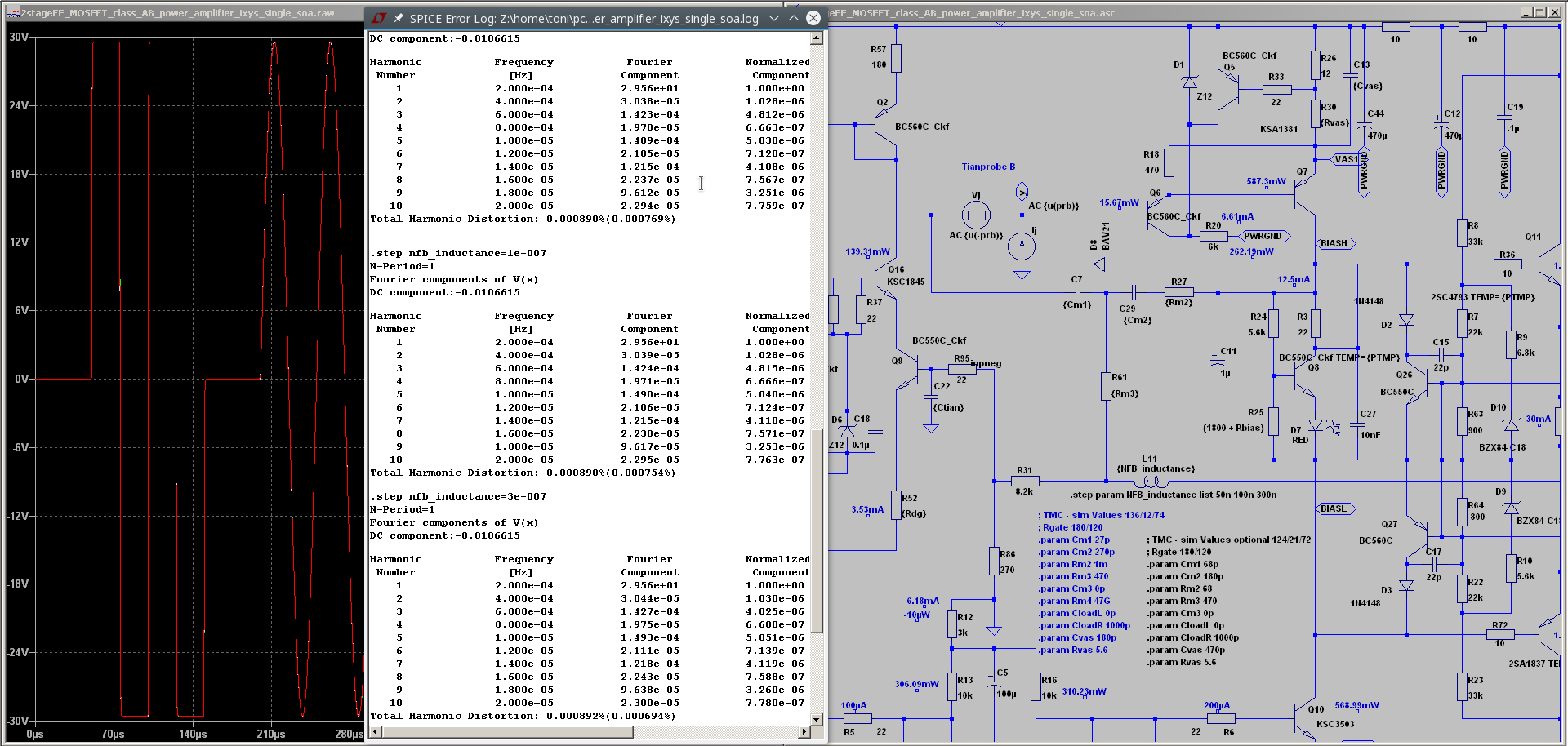
Task: Click the '30V' label on waveform vertical axis
Action: [19, 37]
